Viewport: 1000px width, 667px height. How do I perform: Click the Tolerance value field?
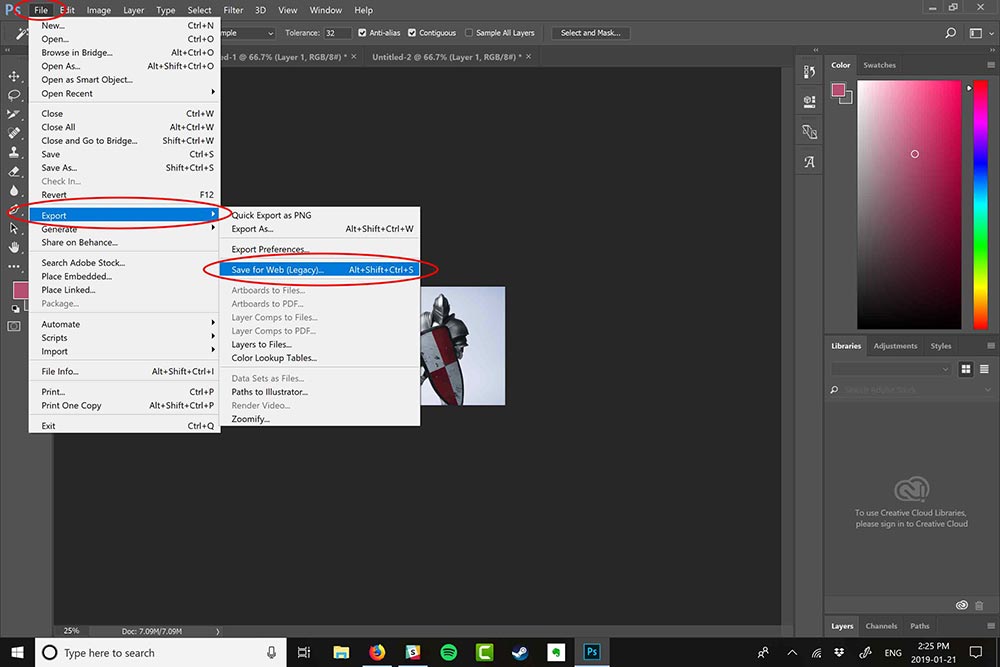(x=337, y=33)
